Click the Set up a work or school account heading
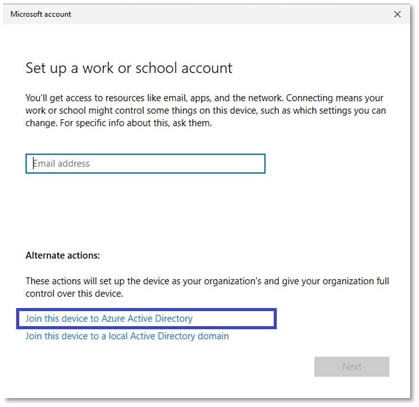 click(129, 68)
